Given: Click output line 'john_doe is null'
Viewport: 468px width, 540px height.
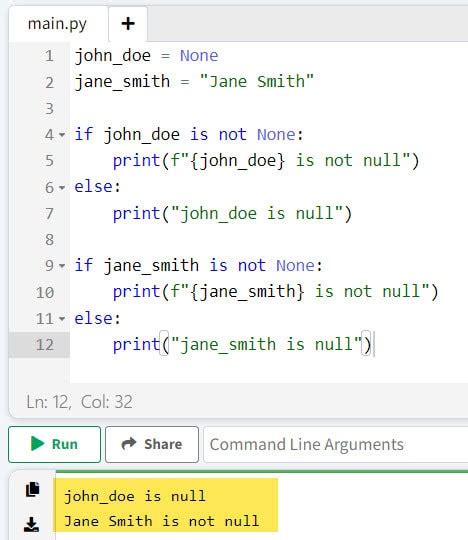Looking at the screenshot, I should (x=135, y=496).
